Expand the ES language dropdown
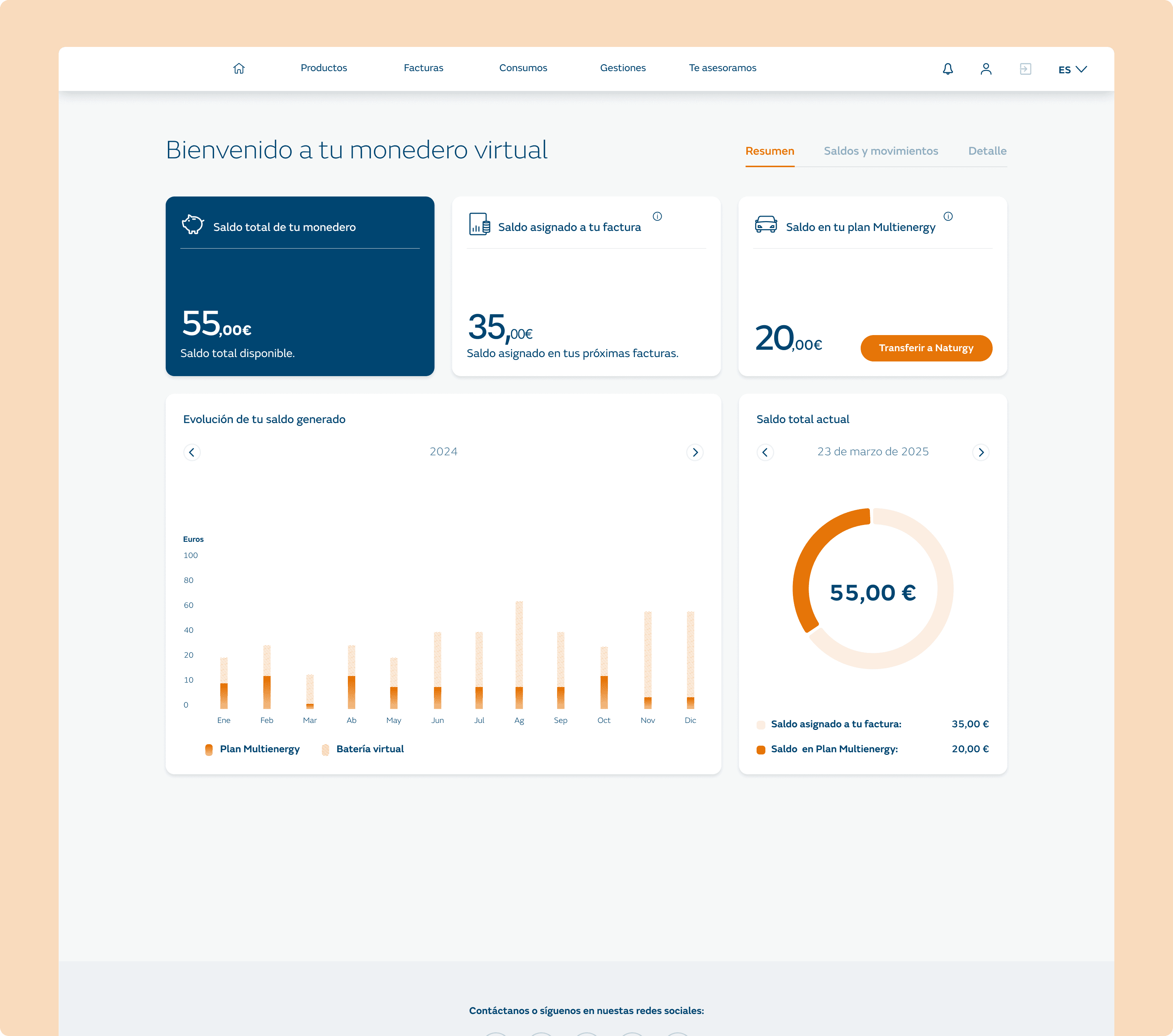Screen dimensions: 1173x1036 click(x=1072, y=69)
